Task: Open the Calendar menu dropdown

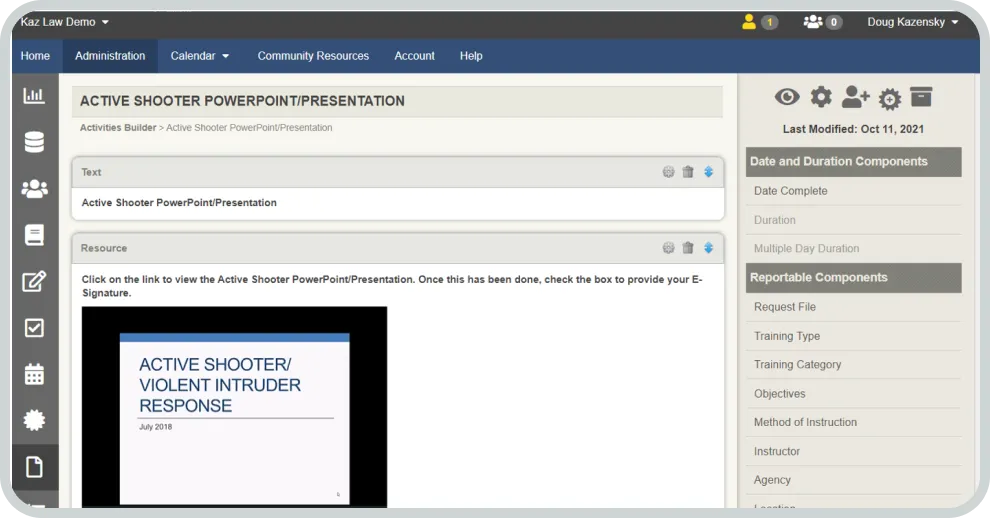Action: coord(200,56)
